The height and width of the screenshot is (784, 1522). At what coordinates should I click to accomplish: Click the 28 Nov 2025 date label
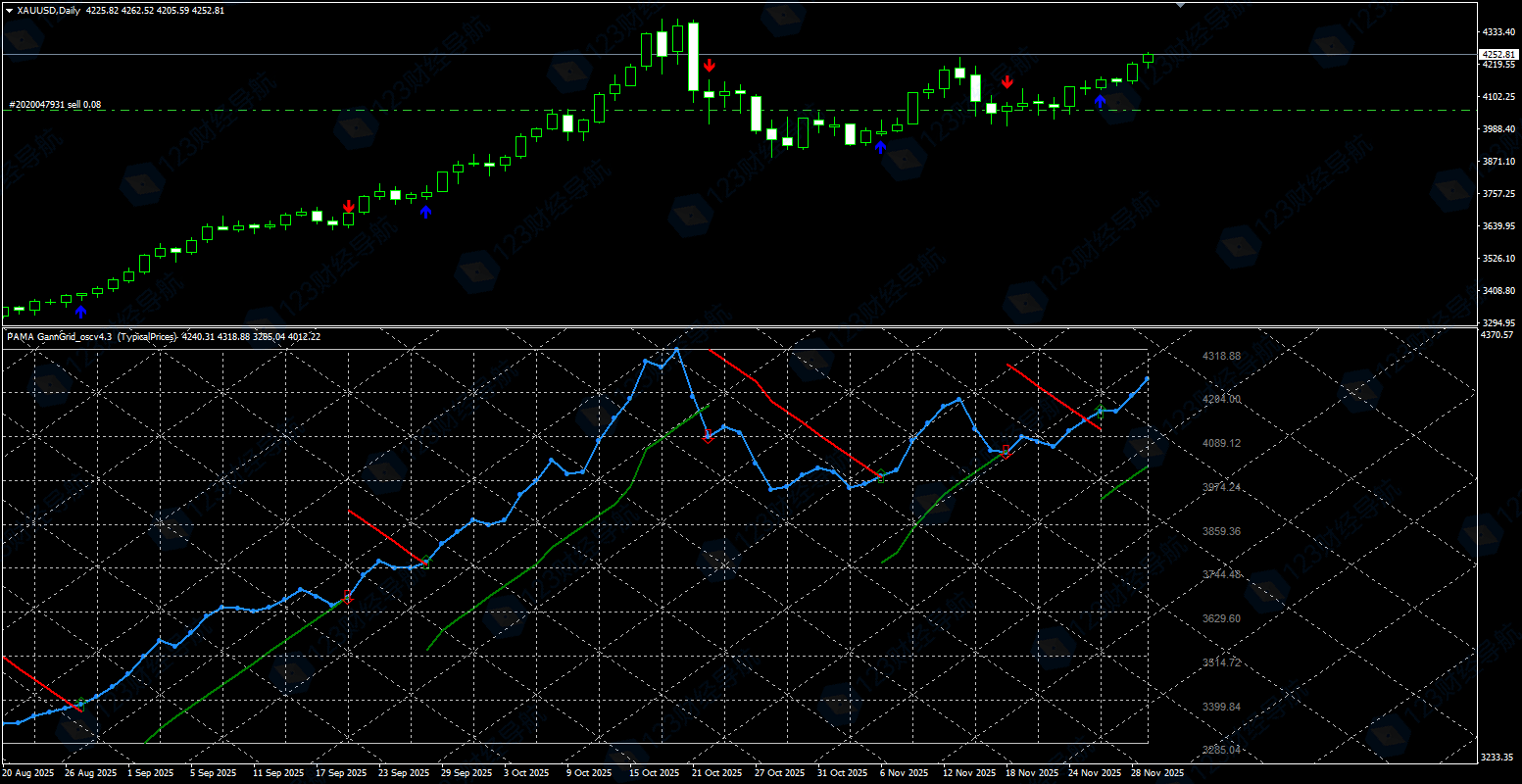pos(1158,773)
